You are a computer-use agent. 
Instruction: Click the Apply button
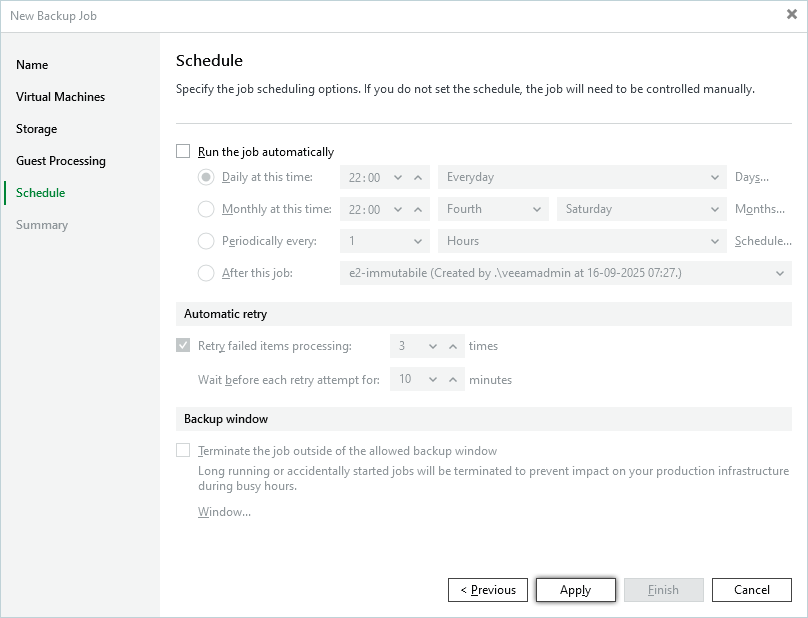click(x=575, y=590)
